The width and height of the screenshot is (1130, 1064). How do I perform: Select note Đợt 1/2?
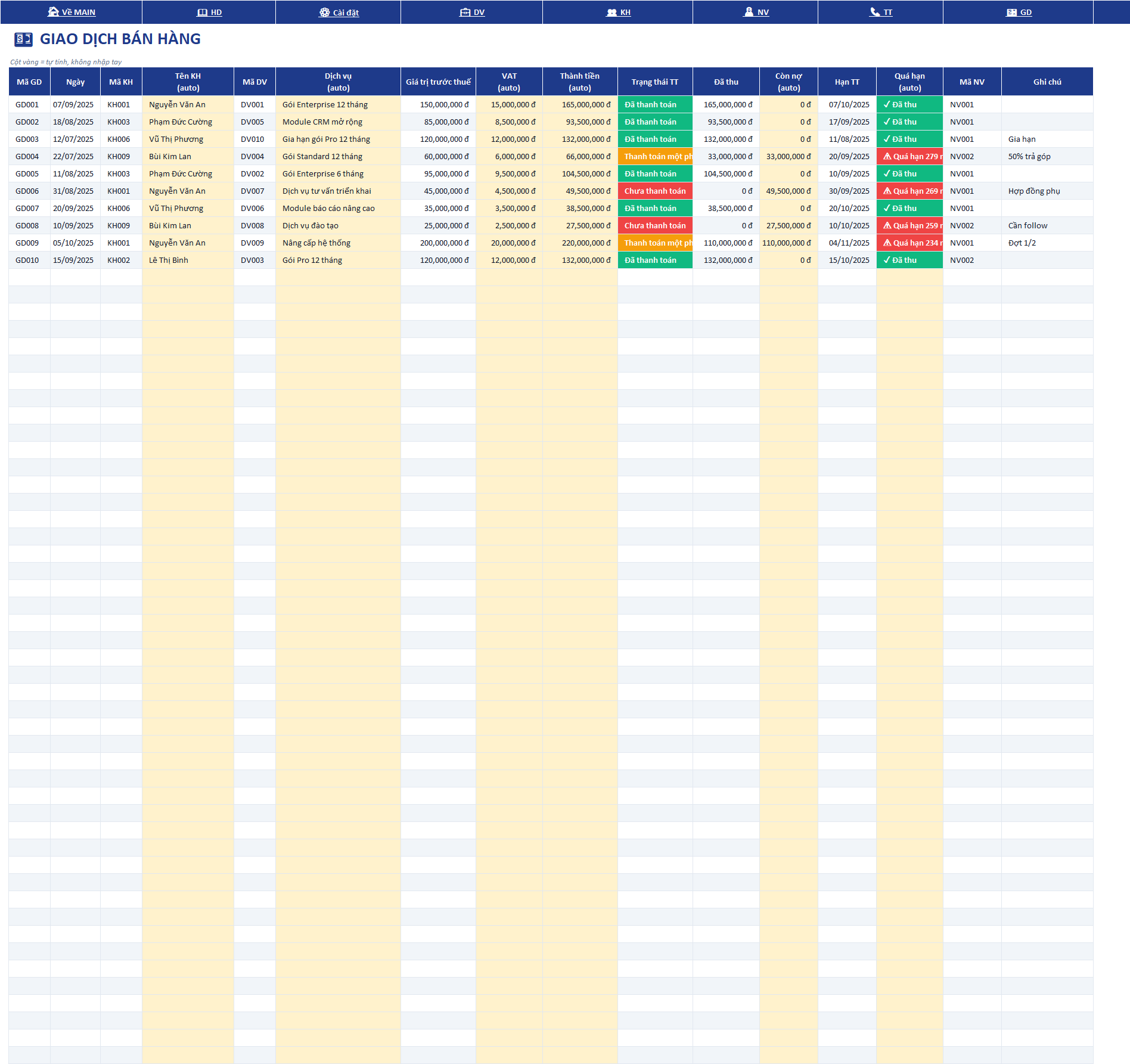click(1047, 243)
